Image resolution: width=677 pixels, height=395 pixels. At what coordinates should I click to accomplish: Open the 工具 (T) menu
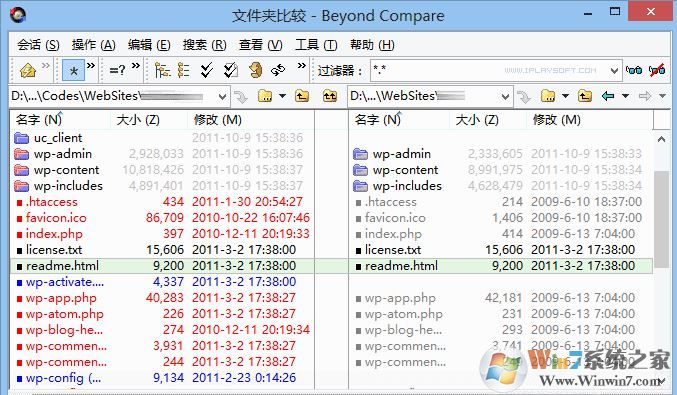[316, 45]
